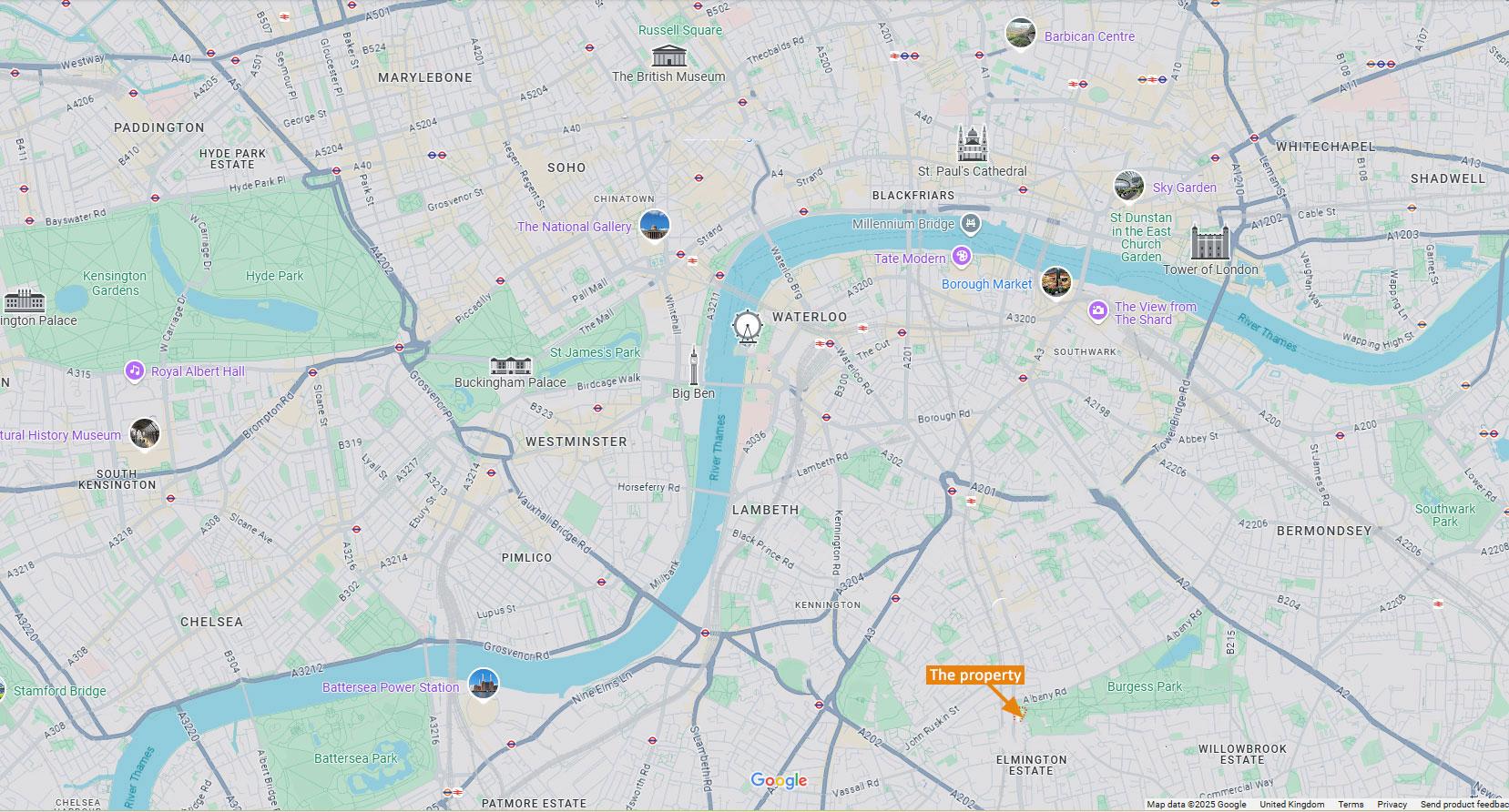Click the Millennium Bridge marker icon
This screenshot has height=812, width=1509.
tap(972, 223)
